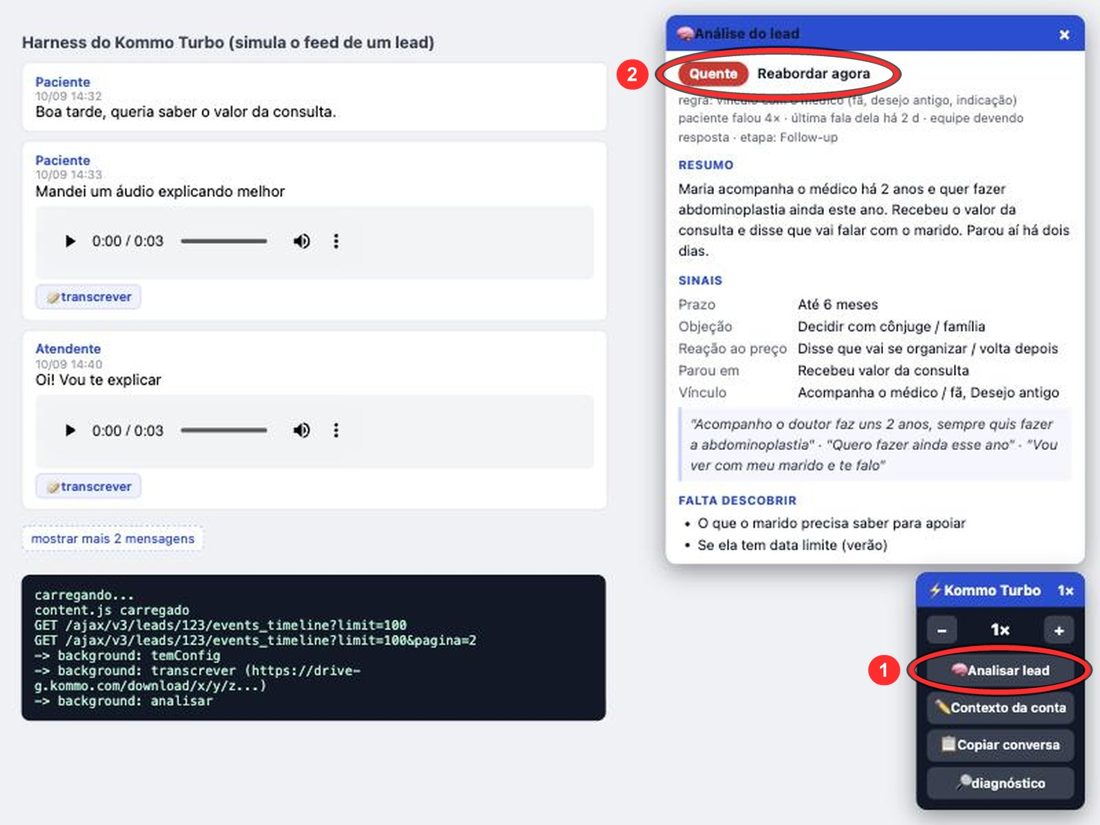The image size is (1100, 825).
Task: Click the 0:00 / 0:03 time of Paciente audio
Action: 128,241
